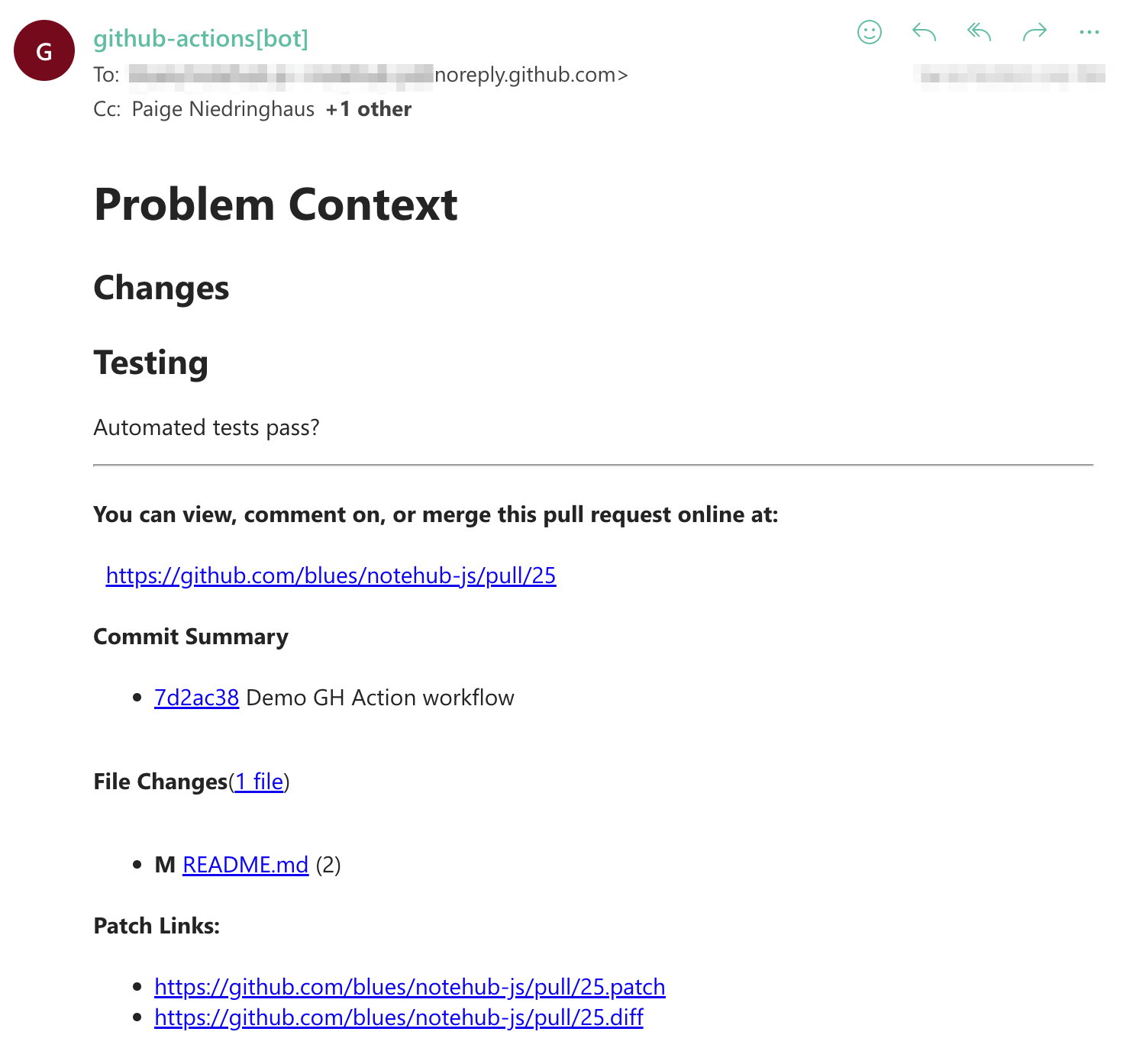Click the "Automated tests pass?" text
Viewport: 1133px width, 1064px height.
pyautogui.click(x=207, y=427)
